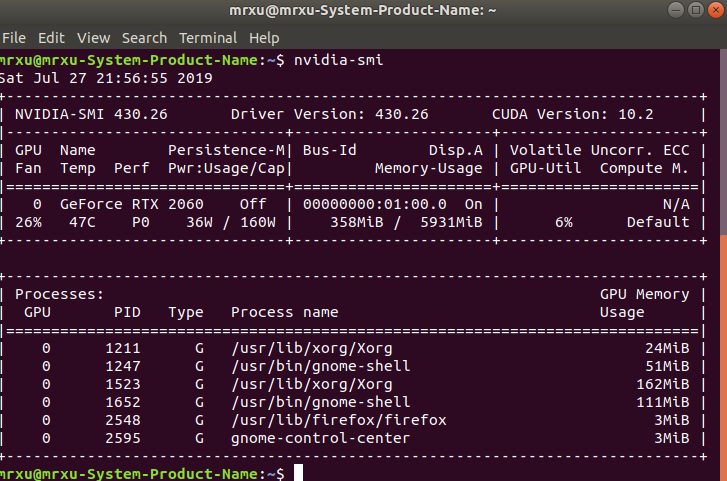Image resolution: width=727 pixels, height=481 pixels.
Task: Click CUDA Version: 10.2 text
Action: tap(573, 114)
